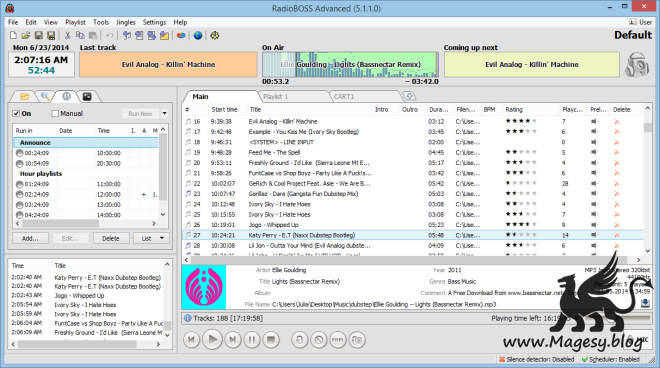Image resolution: width=660 pixels, height=368 pixels.
Task: Sort the playlist by the Title column header
Action: [x=255, y=109]
